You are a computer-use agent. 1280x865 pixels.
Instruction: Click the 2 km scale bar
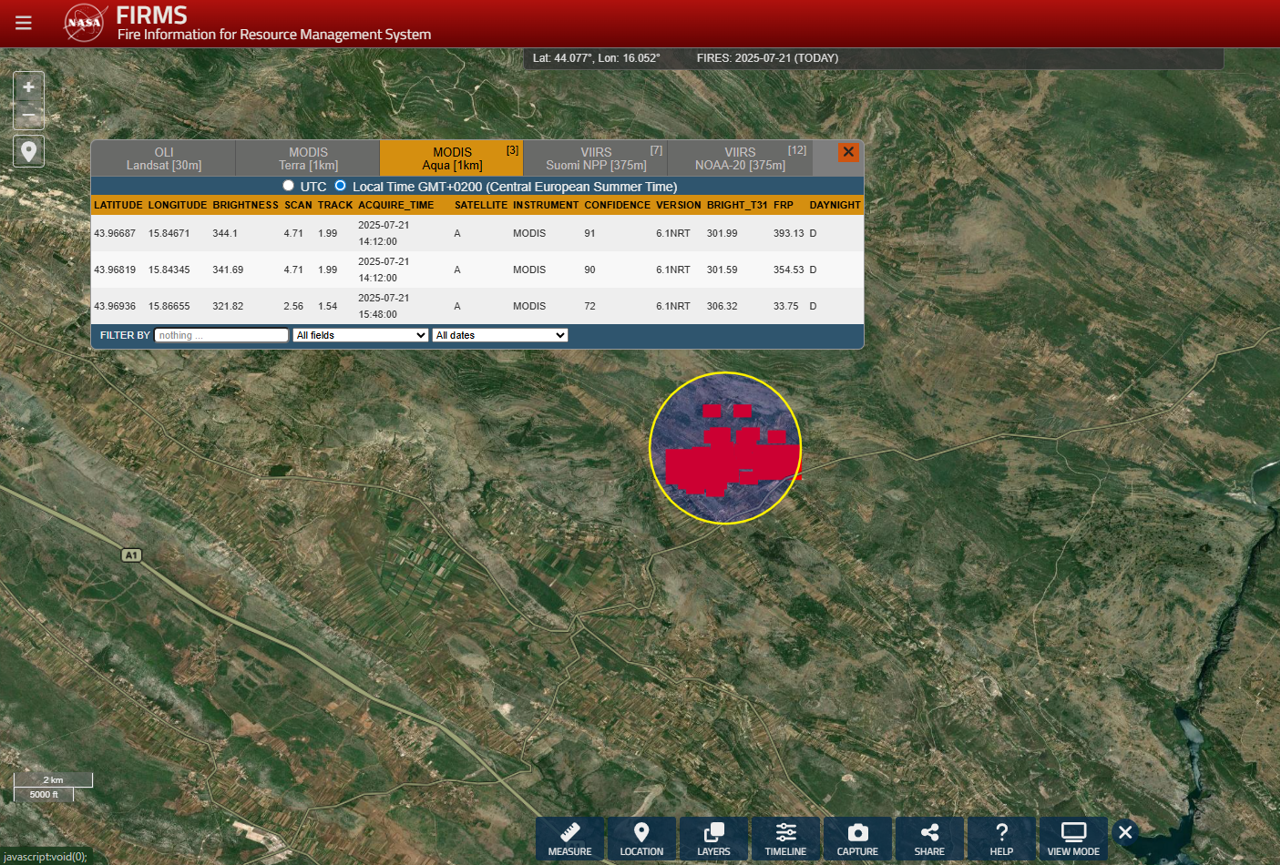coord(53,780)
